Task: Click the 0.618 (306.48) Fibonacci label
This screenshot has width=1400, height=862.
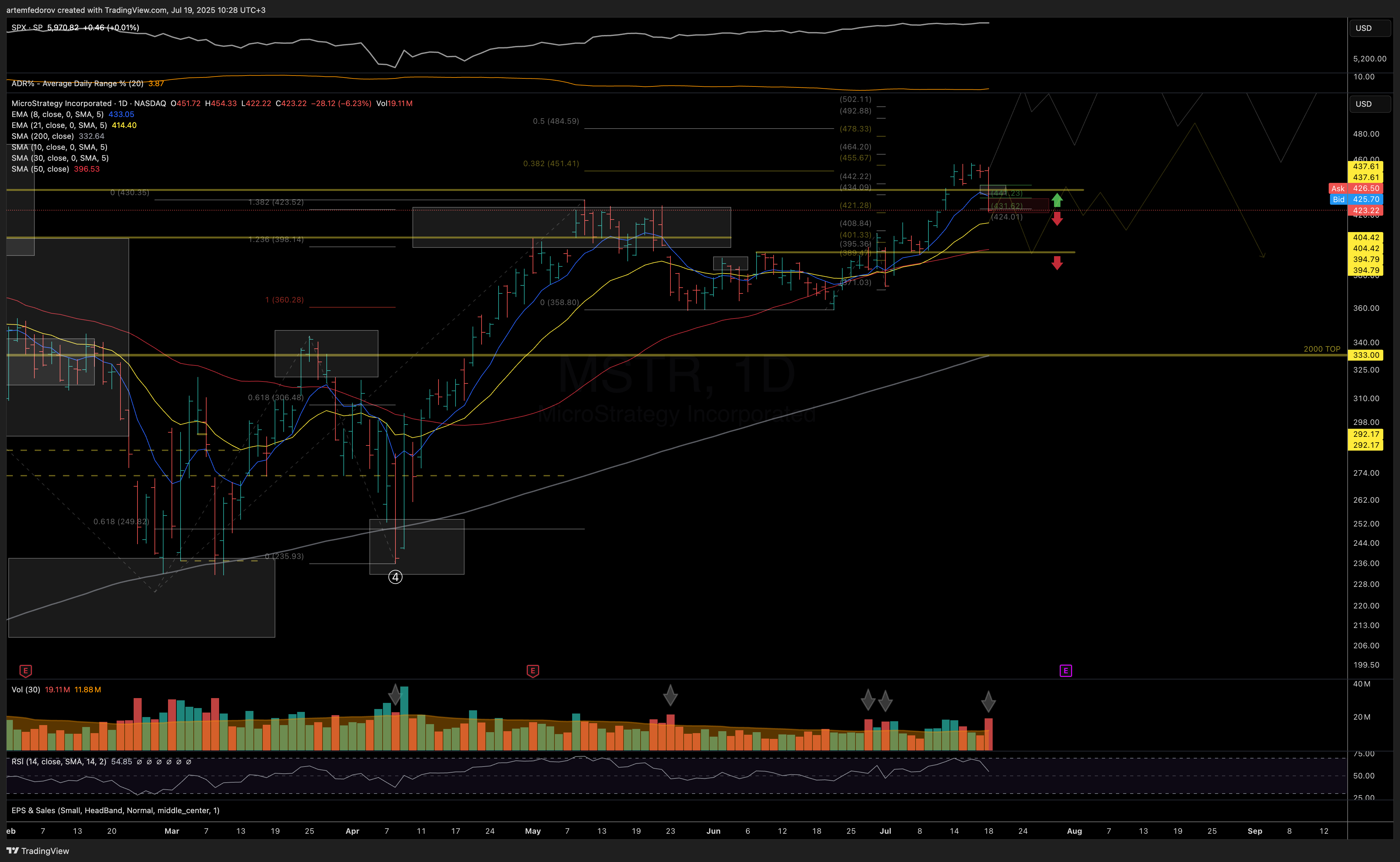Action: pos(276,397)
